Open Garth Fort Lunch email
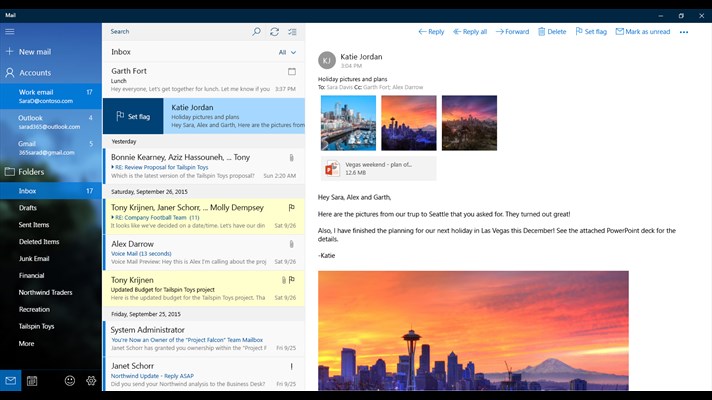 point(204,79)
